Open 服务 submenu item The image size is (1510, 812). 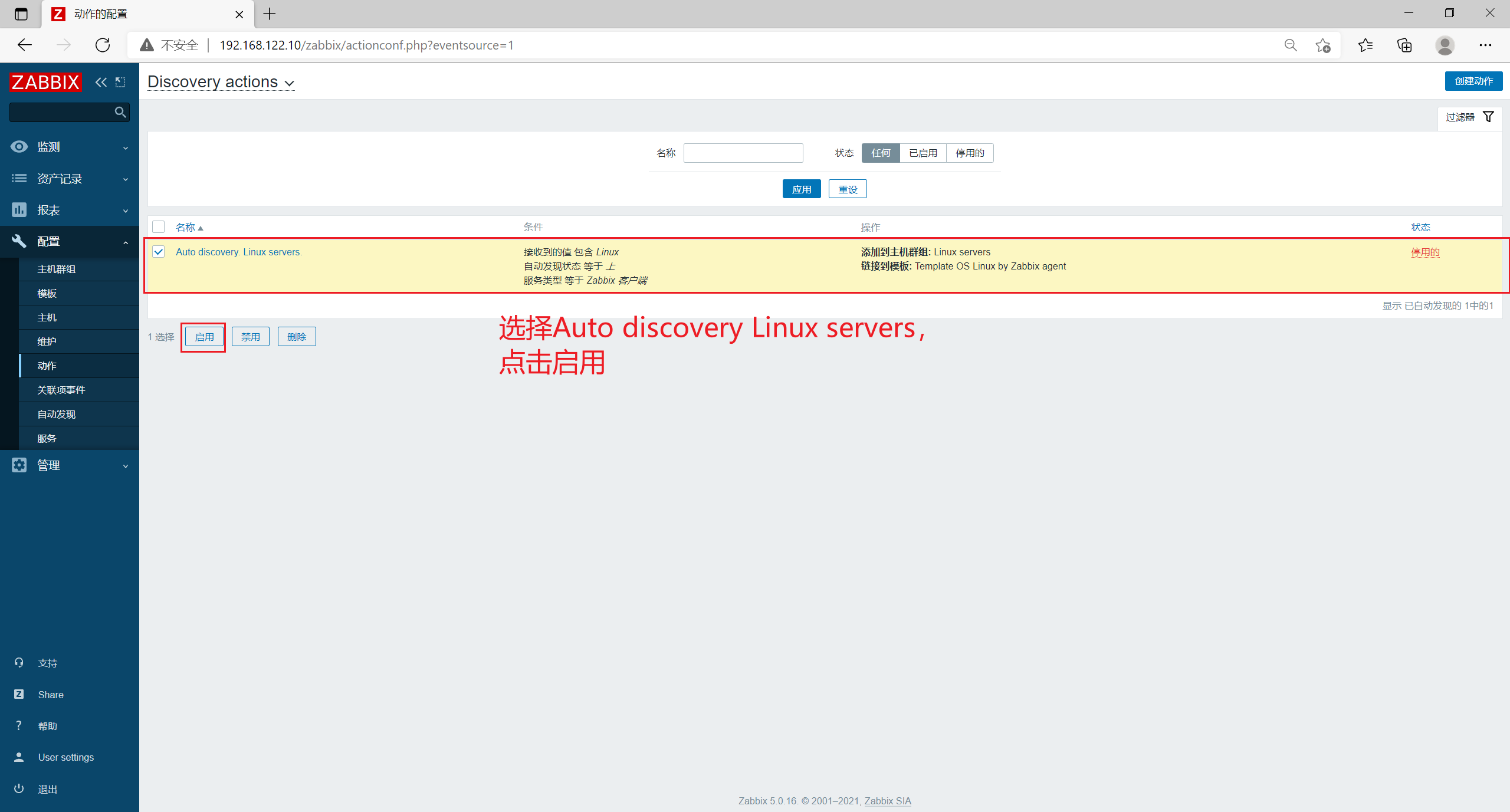[x=79, y=438]
